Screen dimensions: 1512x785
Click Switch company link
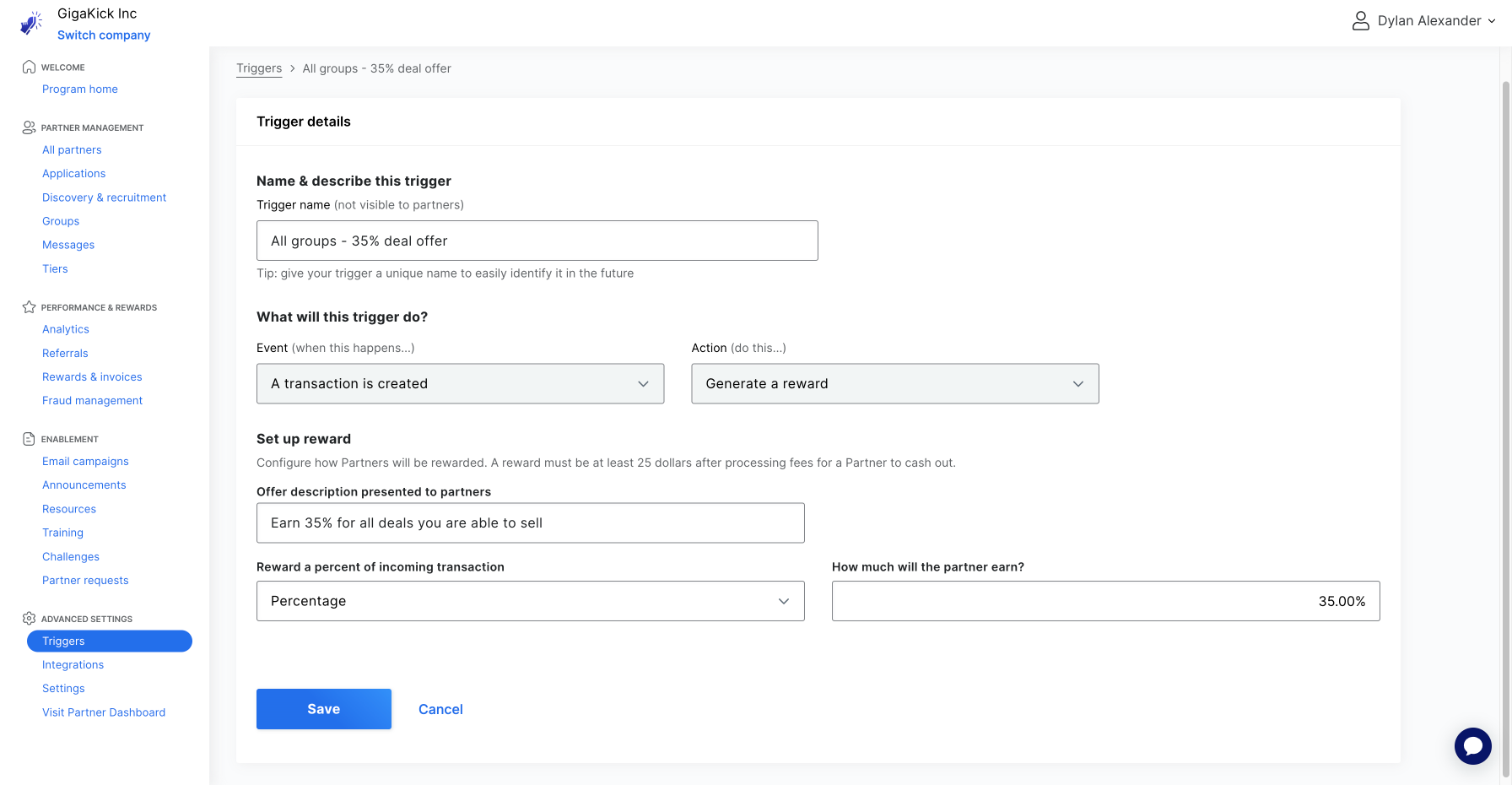[x=104, y=35]
